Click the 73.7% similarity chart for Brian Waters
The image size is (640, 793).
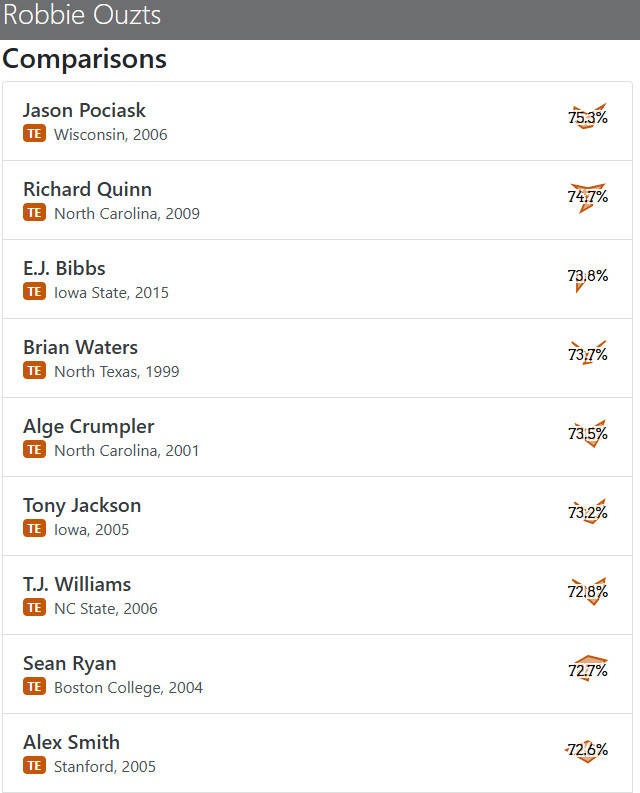tap(588, 355)
